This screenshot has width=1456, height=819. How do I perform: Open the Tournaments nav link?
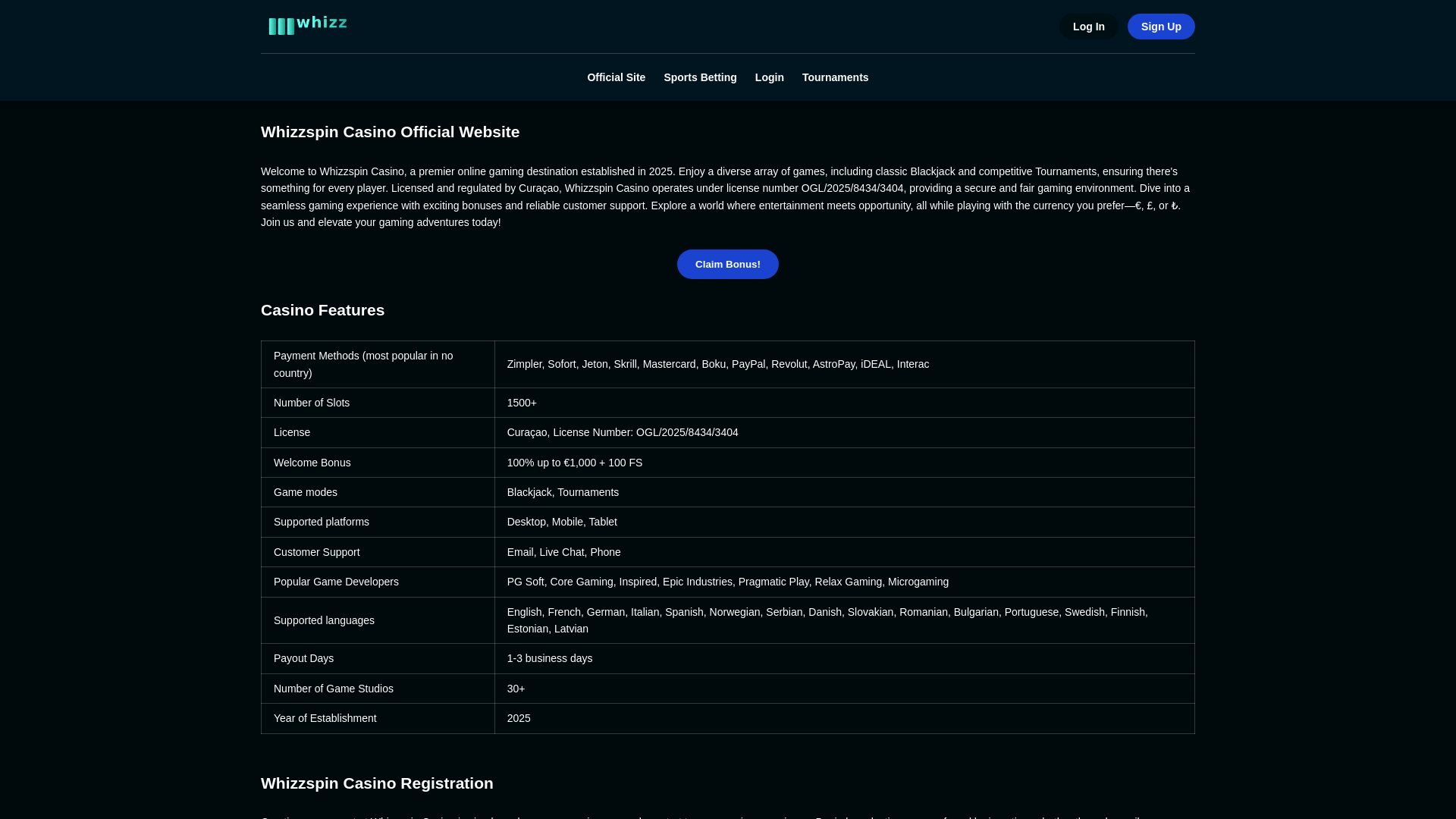tap(835, 77)
